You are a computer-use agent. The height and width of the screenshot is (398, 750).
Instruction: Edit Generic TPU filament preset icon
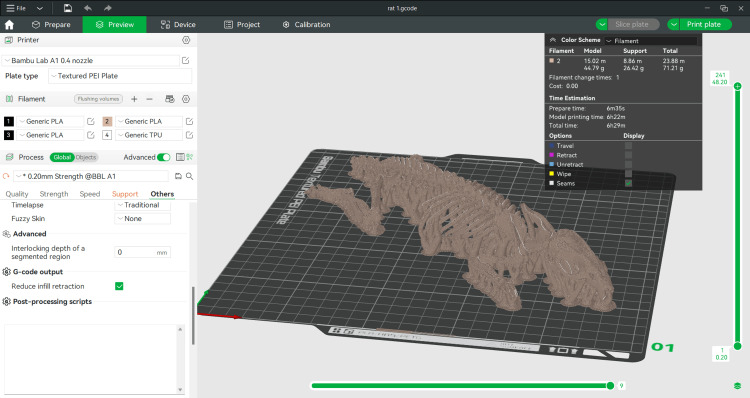tap(189, 135)
